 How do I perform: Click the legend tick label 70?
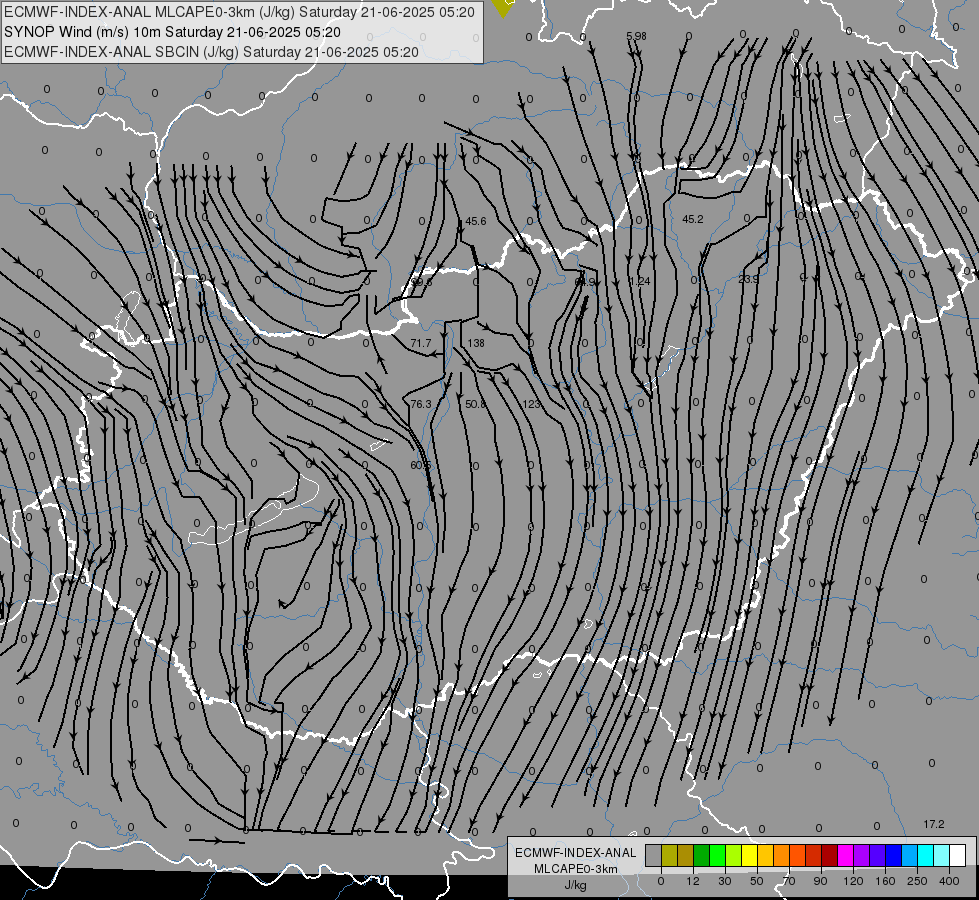789,881
